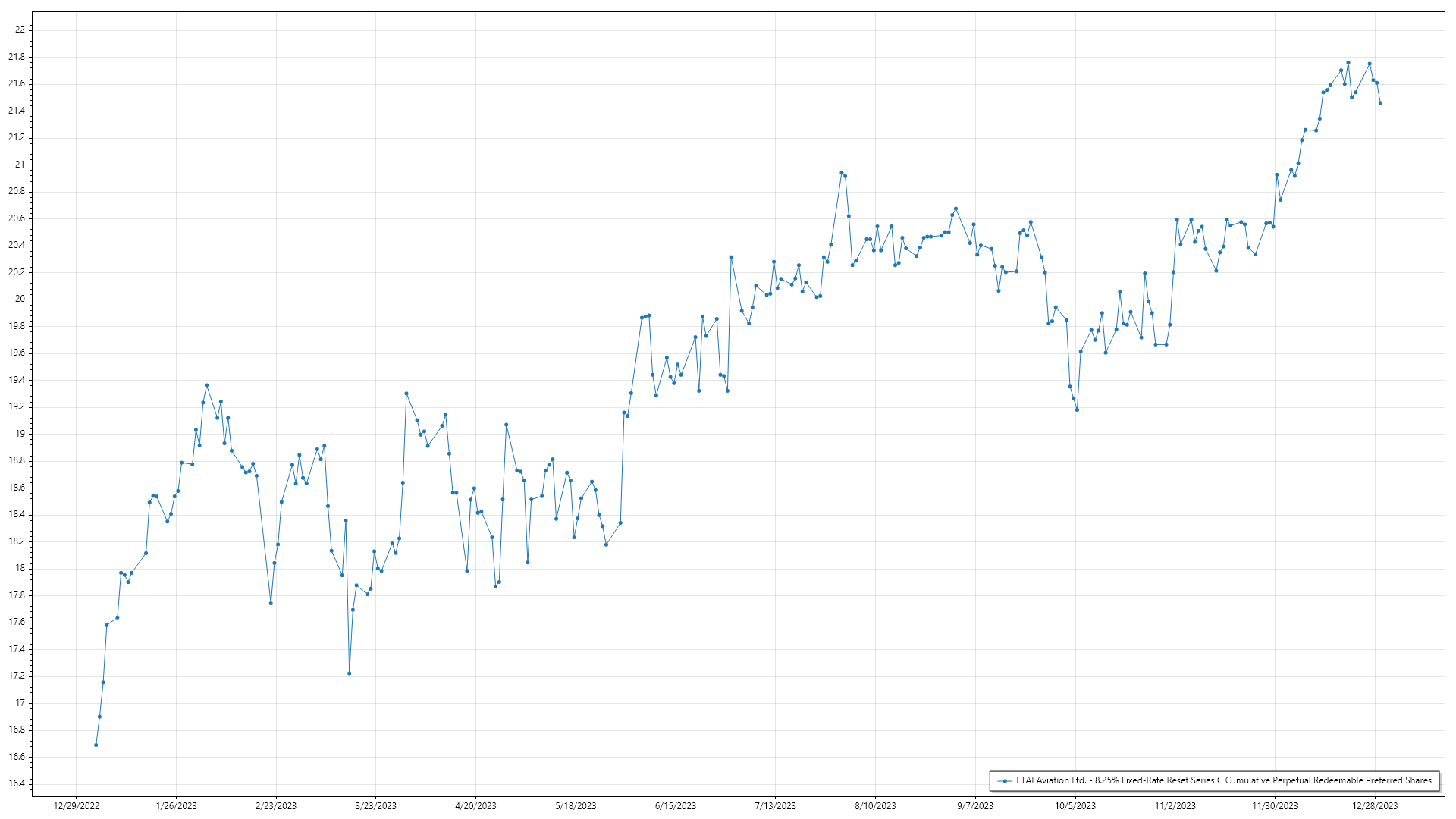Image resolution: width=1456 pixels, height=819 pixels.
Task: Click the 16.4 y-axis tick label
Action: pyautogui.click(x=17, y=784)
